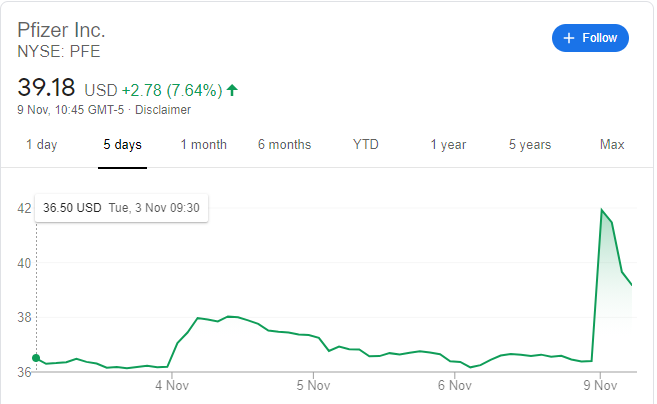
Task: Click the USD currency label beside the price
Action: coord(101,91)
